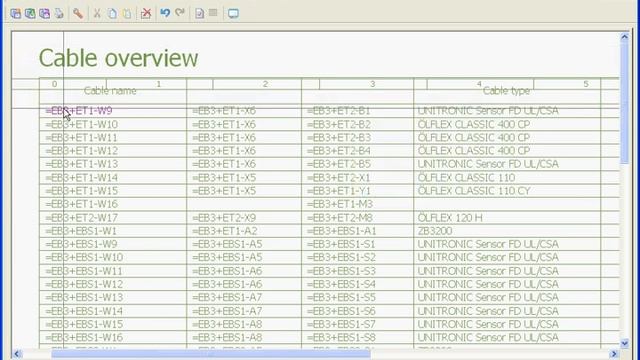Click the green-accented page toolbar icon

(x=30, y=13)
